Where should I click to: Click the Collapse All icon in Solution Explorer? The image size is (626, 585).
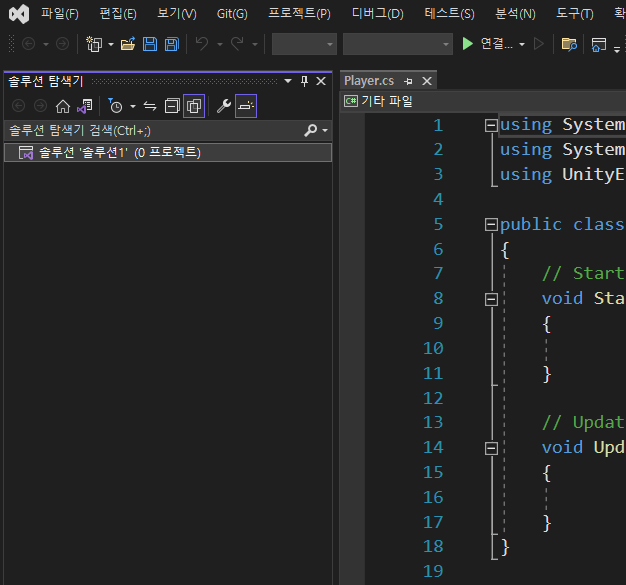(x=172, y=106)
